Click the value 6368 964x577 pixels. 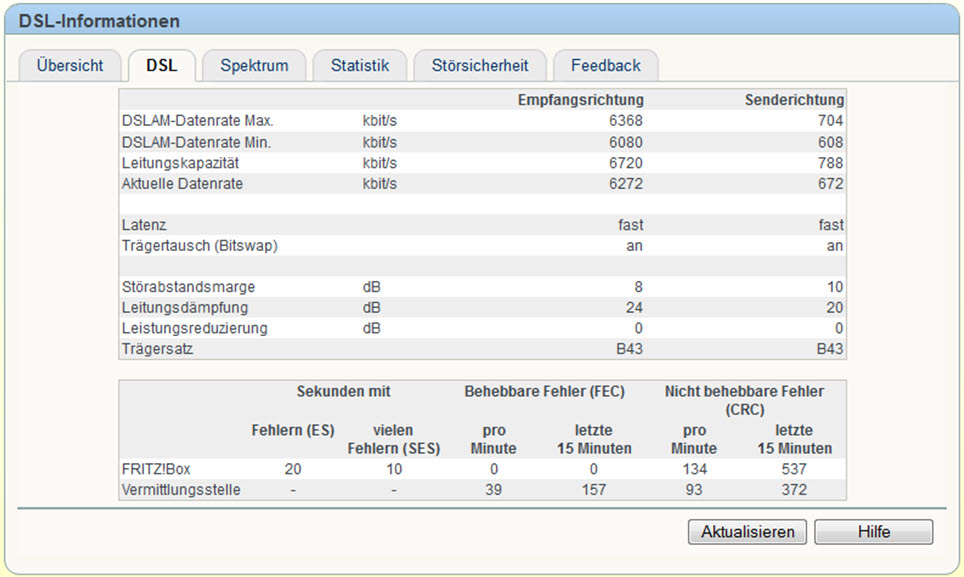[626, 120]
